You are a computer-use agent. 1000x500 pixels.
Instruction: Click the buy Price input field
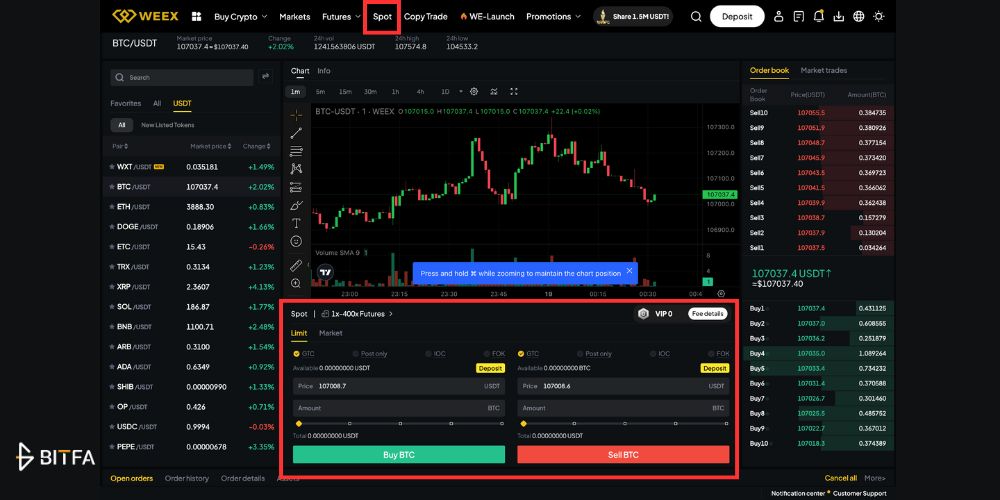coord(399,386)
